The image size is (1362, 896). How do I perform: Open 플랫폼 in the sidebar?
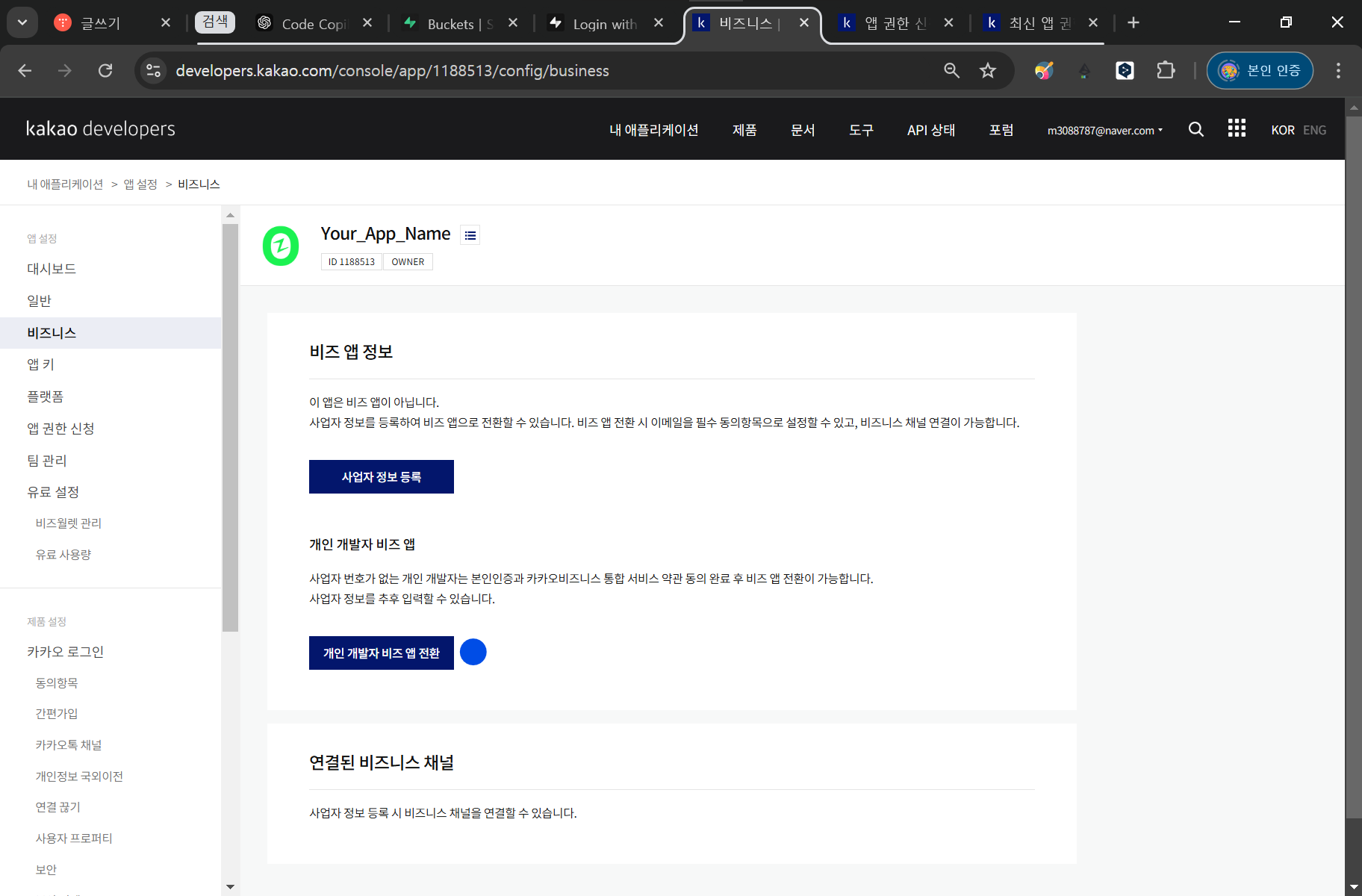tap(45, 396)
